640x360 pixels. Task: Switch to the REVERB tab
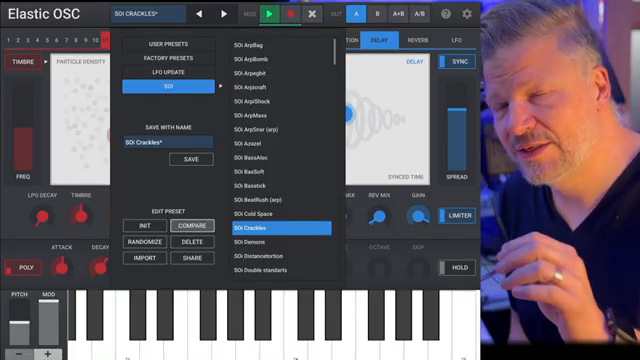tap(418, 40)
